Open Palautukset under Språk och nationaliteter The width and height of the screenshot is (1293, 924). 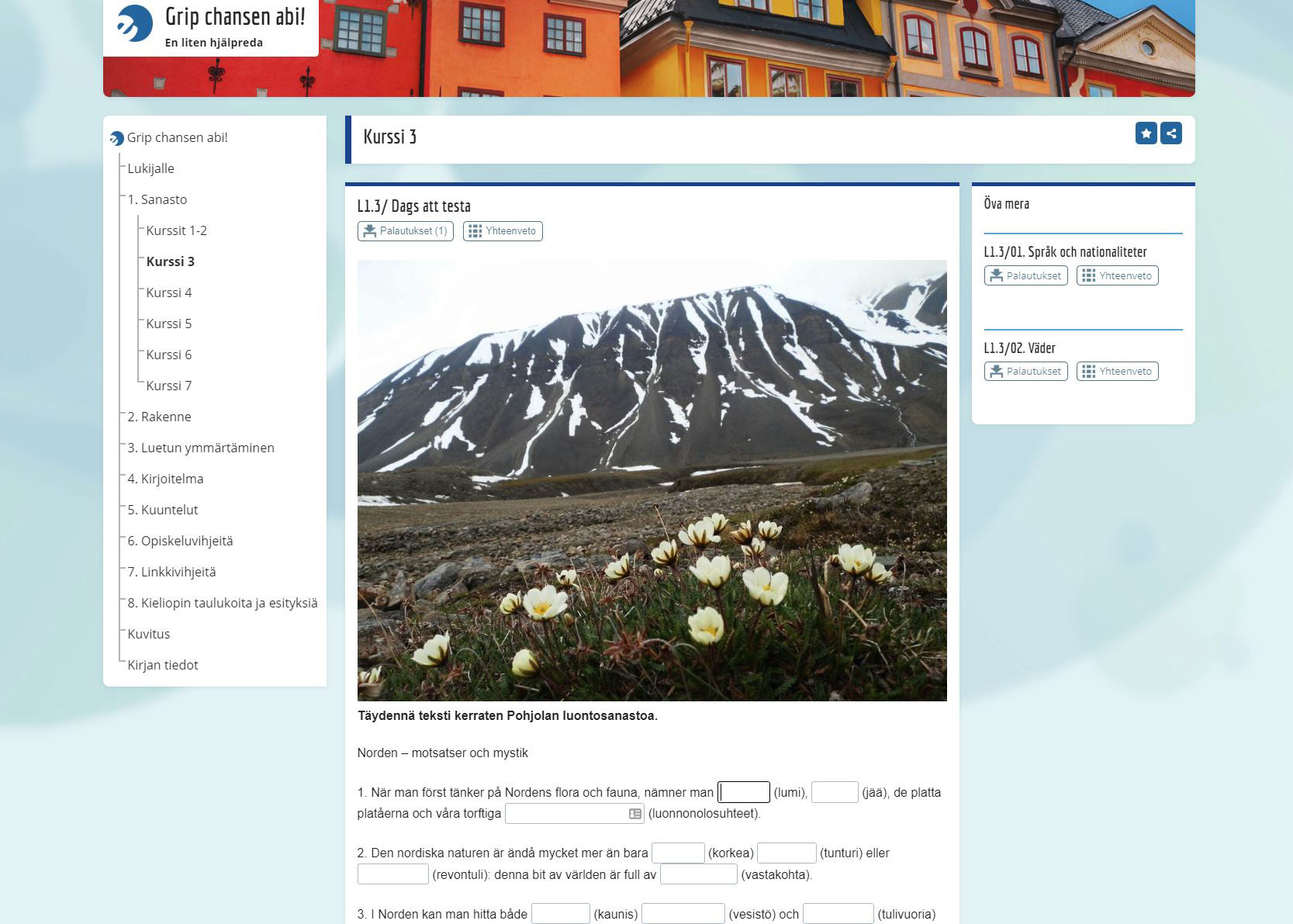1025,275
